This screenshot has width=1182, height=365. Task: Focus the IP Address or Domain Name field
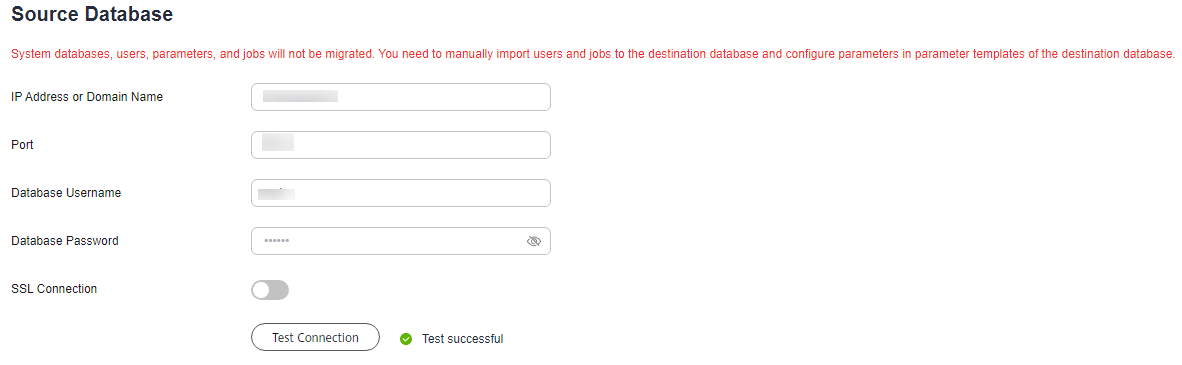401,97
